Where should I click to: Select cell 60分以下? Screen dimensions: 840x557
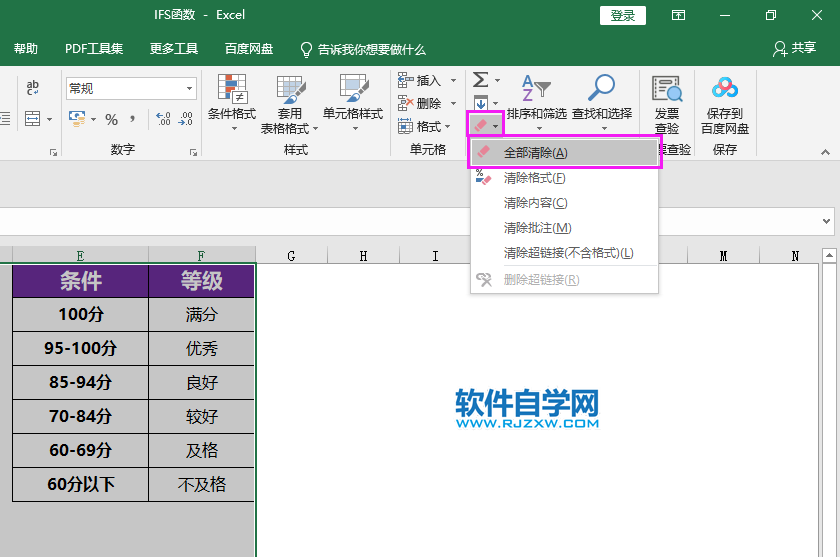coord(80,485)
